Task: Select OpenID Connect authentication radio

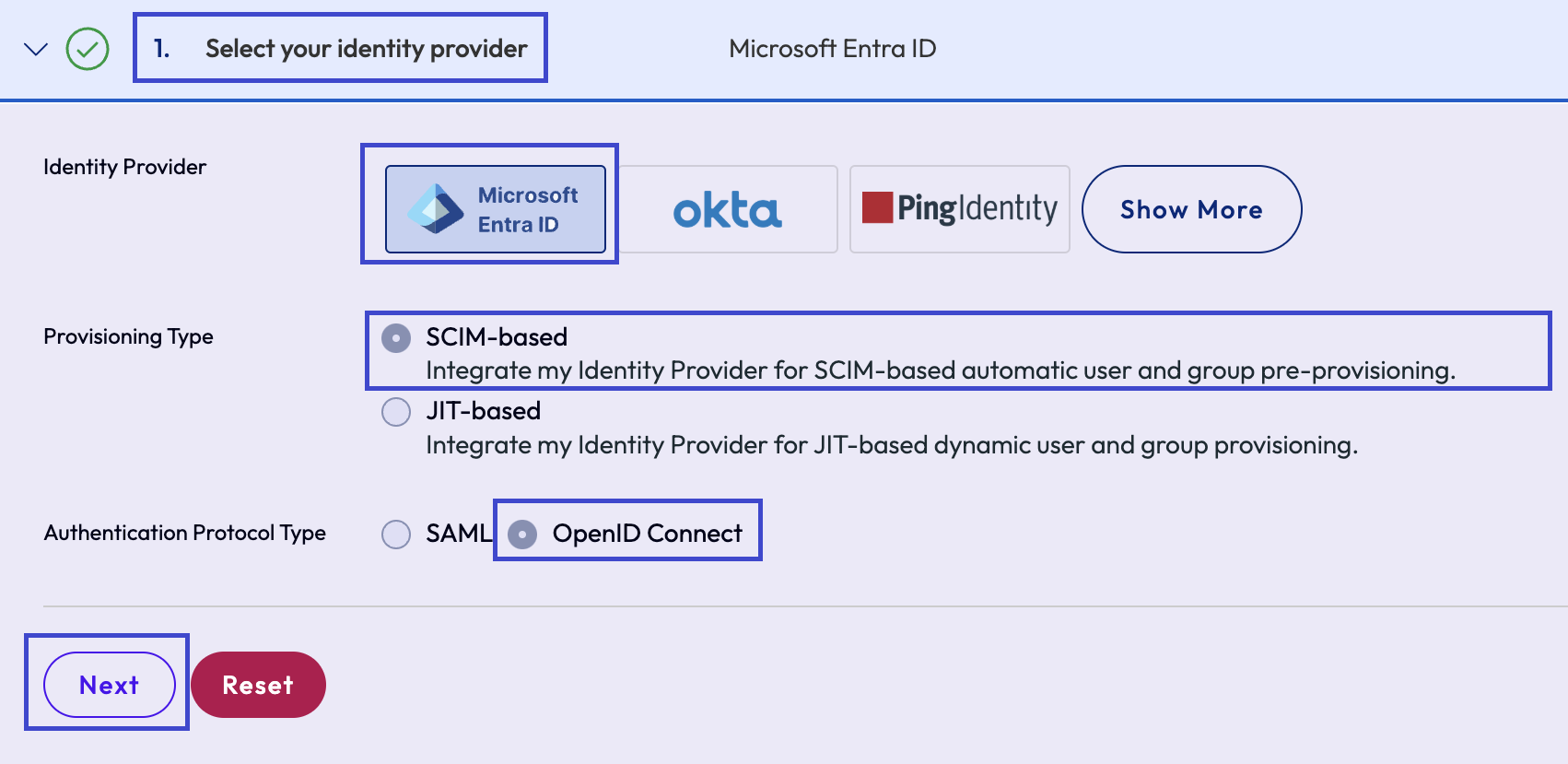Action: (522, 534)
